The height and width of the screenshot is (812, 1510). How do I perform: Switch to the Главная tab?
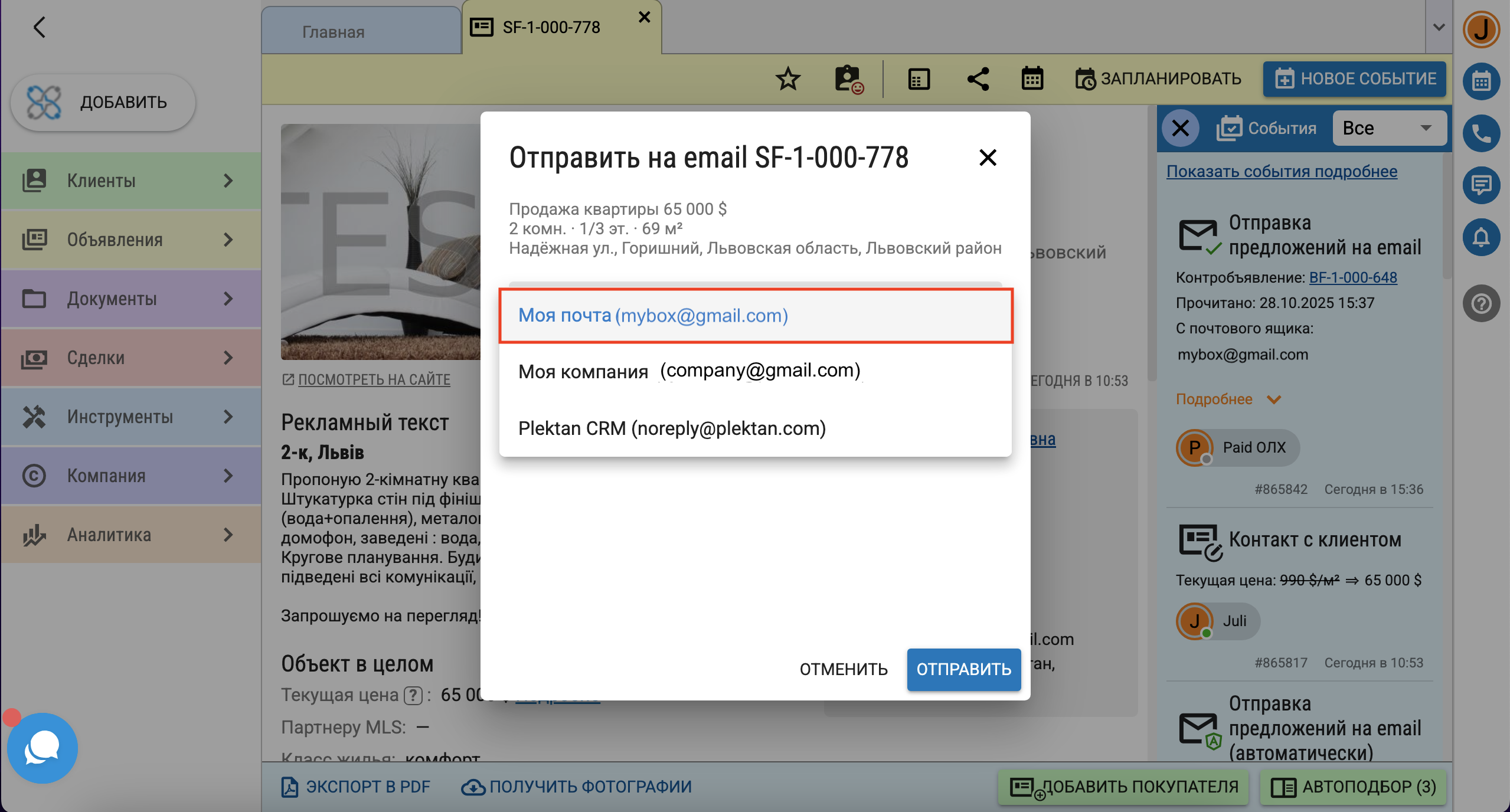pos(334,32)
